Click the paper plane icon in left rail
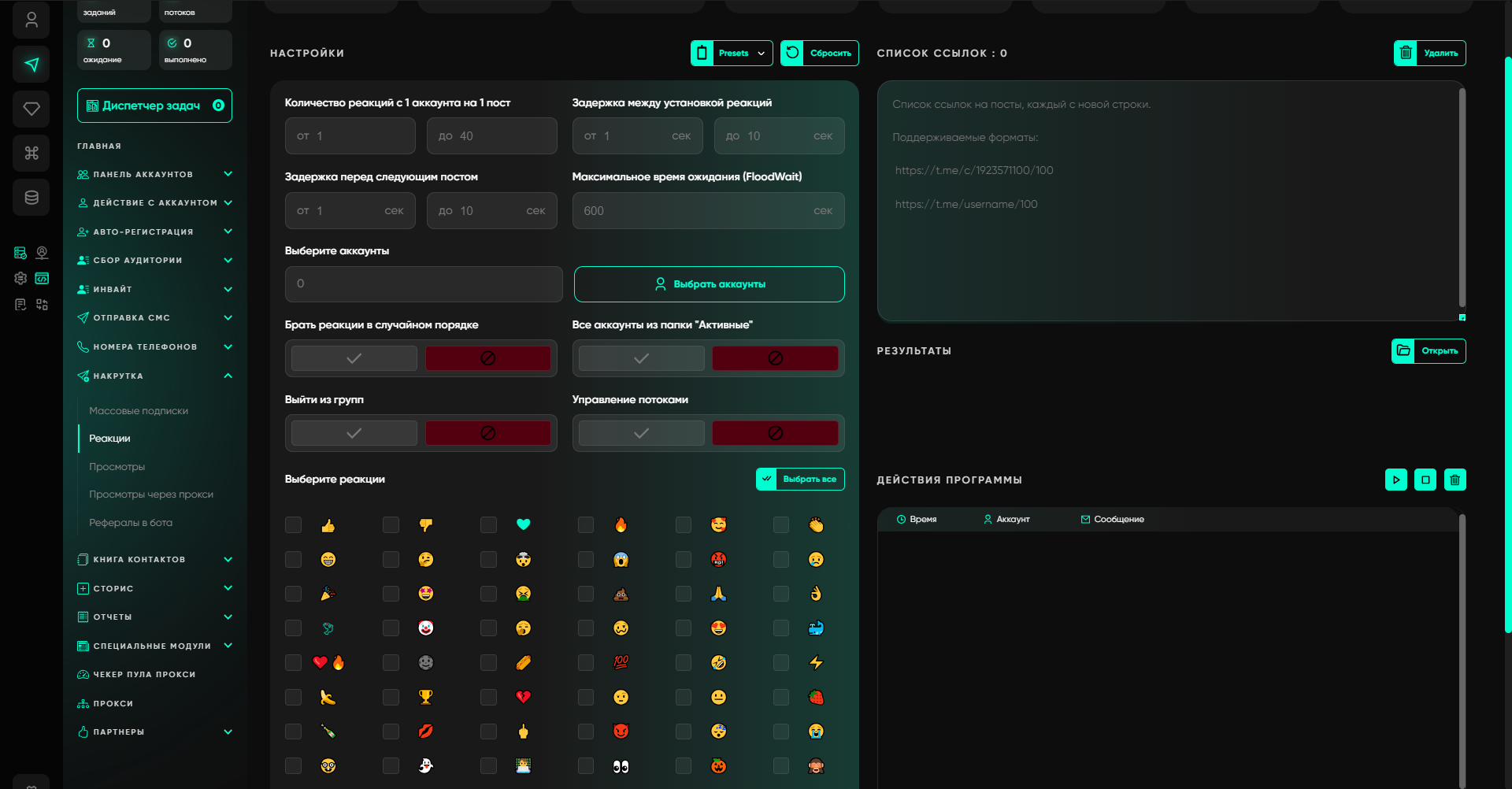 click(x=31, y=65)
